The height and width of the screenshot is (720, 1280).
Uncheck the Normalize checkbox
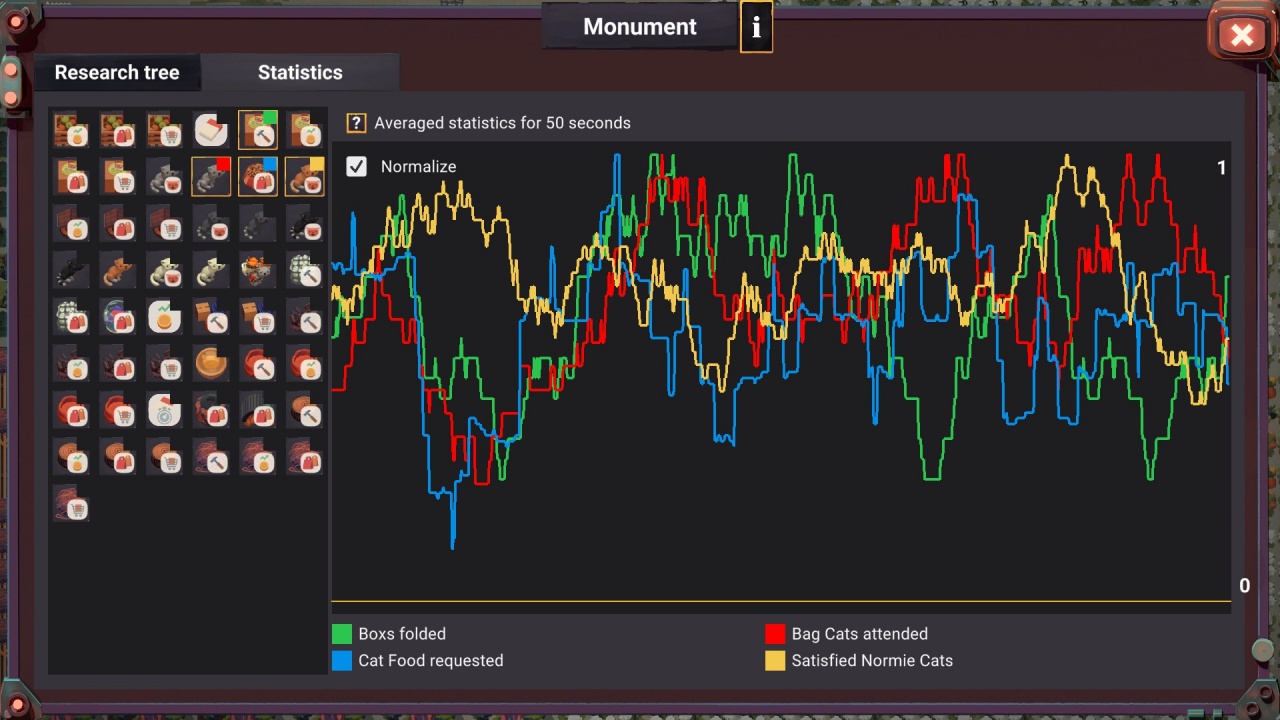356,166
